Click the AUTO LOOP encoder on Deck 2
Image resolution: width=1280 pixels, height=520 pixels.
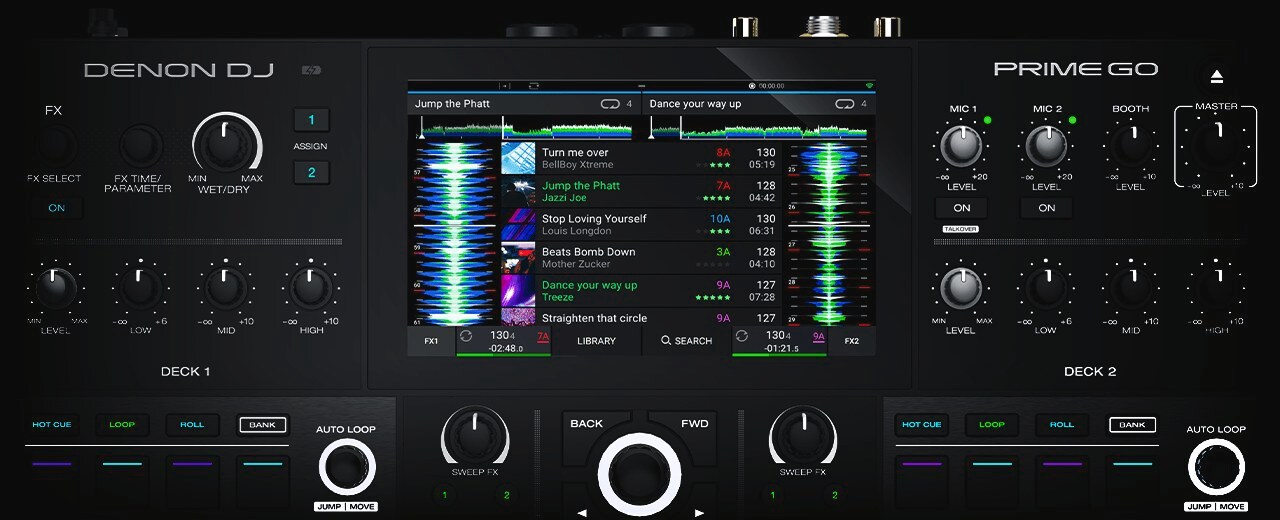(1217, 467)
